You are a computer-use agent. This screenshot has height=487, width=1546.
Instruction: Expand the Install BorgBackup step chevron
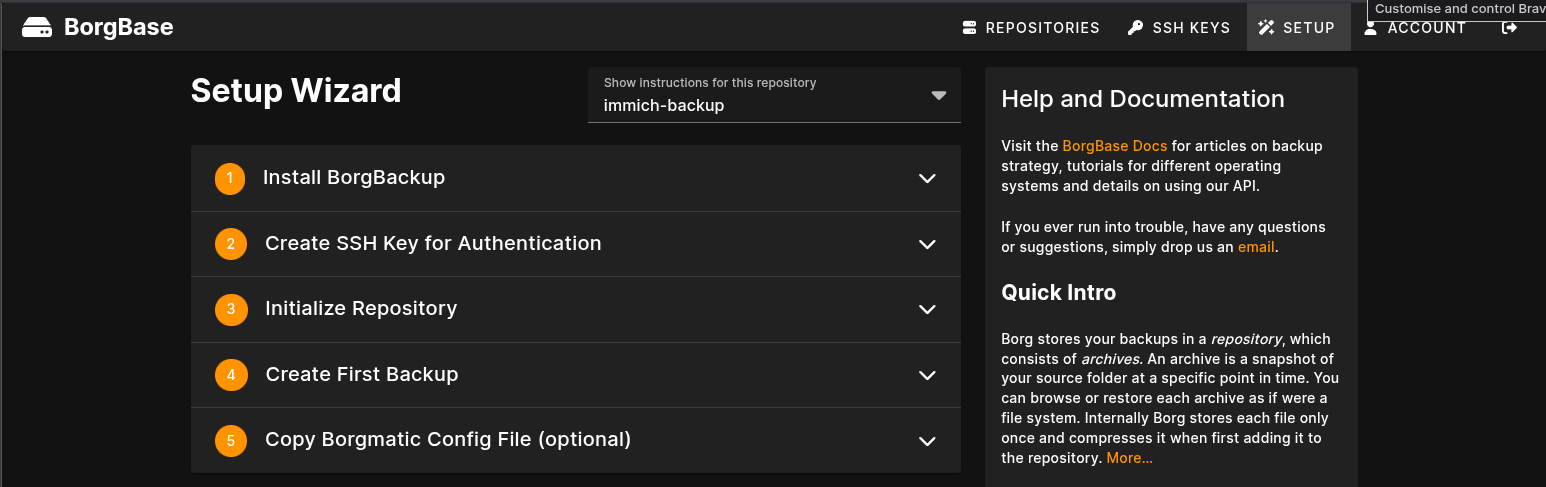tap(927, 179)
